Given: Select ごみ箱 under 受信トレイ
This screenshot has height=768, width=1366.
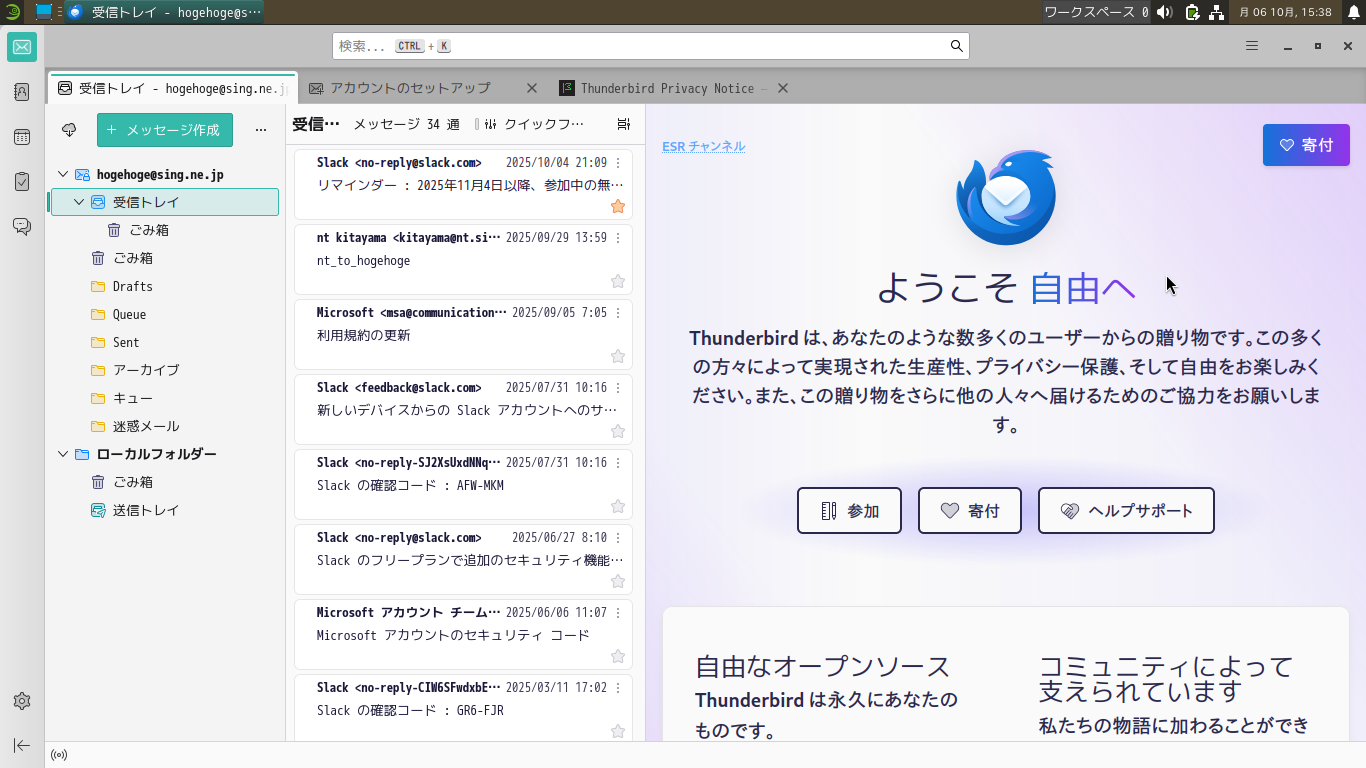Looking at the screenshot, I should click(165, 230).
